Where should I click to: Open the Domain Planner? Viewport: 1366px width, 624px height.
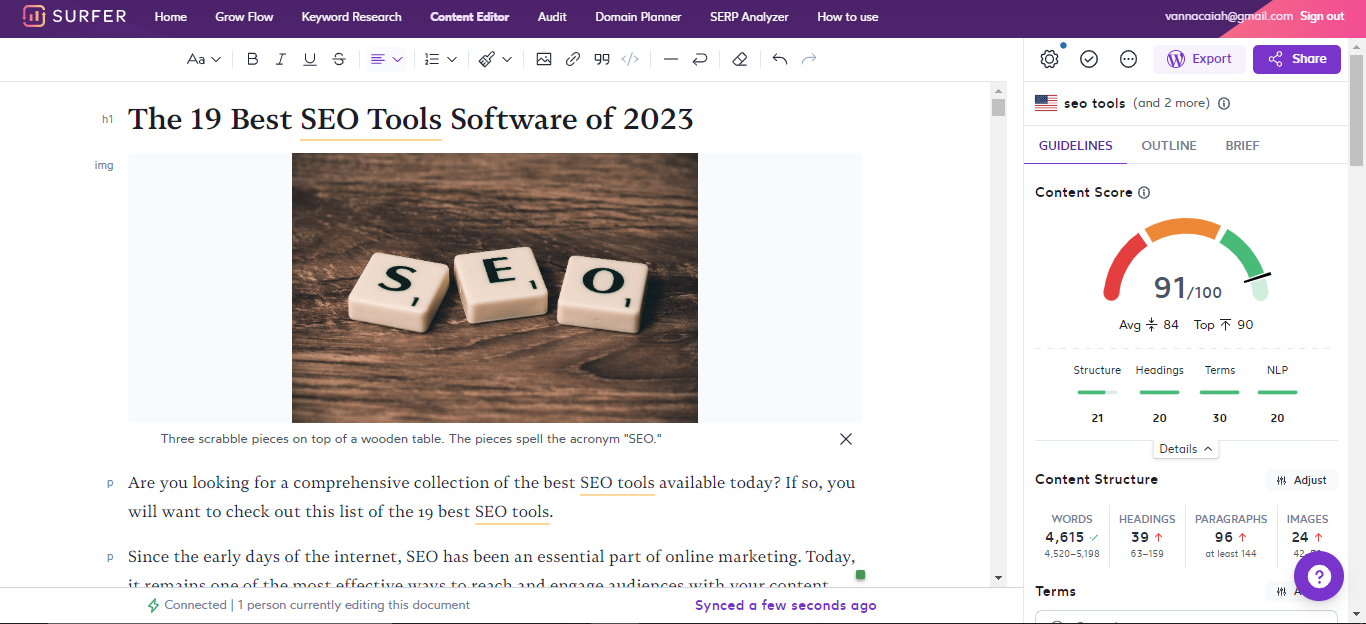click(x=638, y=17)
